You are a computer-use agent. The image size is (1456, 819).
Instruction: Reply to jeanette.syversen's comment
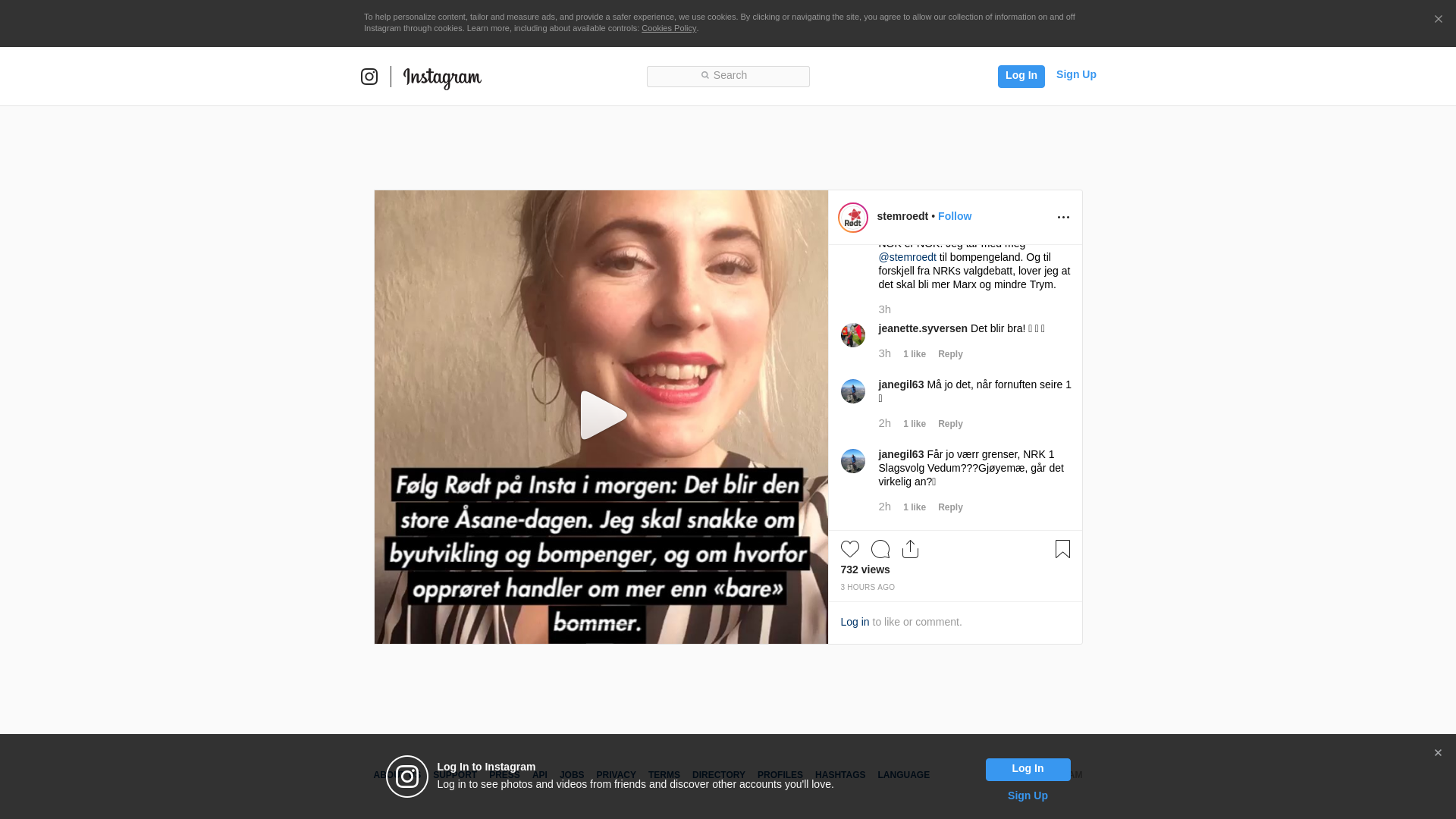(950, 354)
